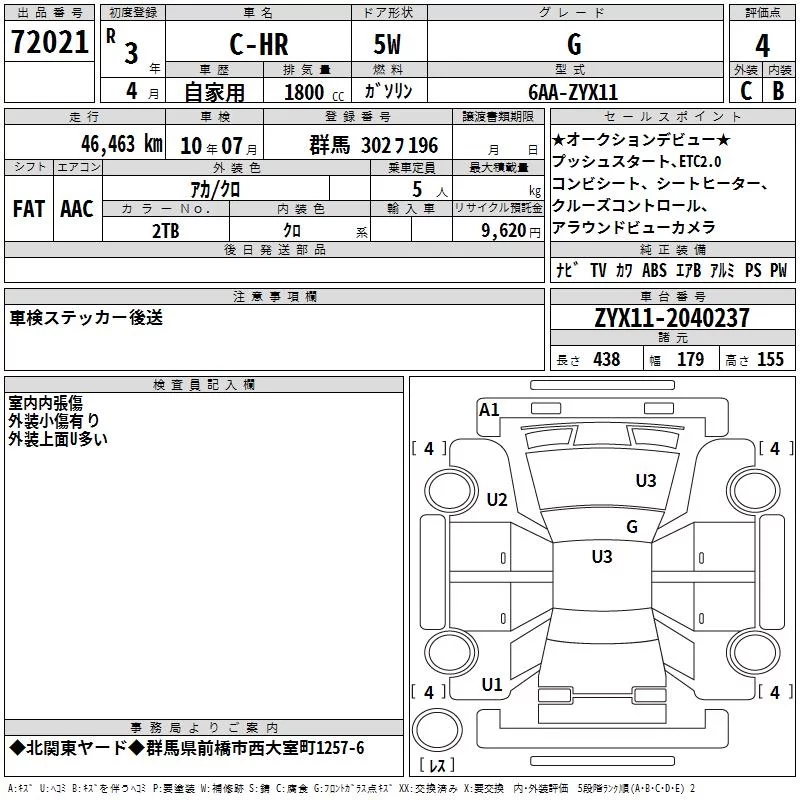Click the G windshield chip mark
The image size is (800, 800).
632,527
